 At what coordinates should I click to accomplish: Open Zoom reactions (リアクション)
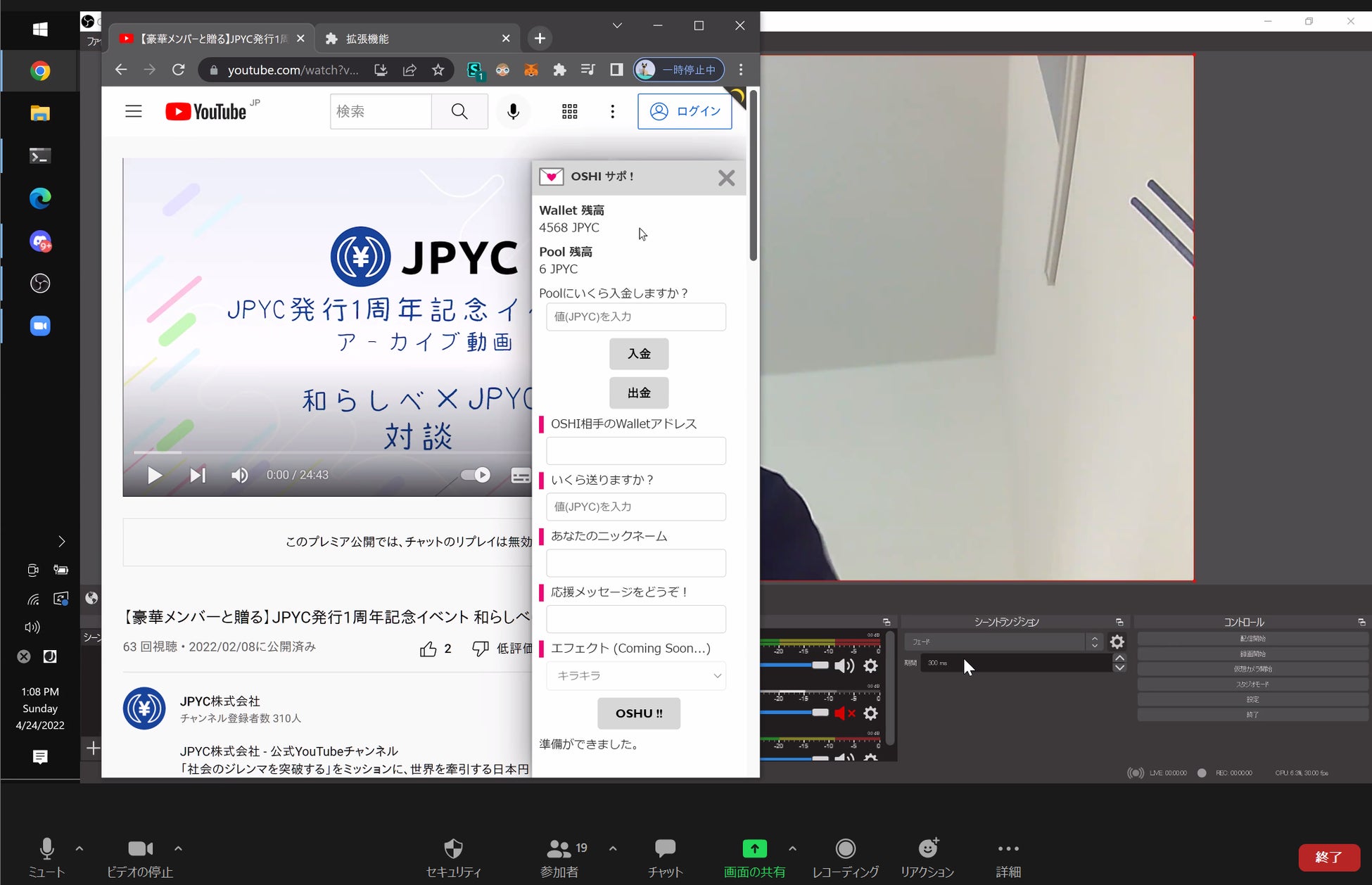(x=927, y=848)
